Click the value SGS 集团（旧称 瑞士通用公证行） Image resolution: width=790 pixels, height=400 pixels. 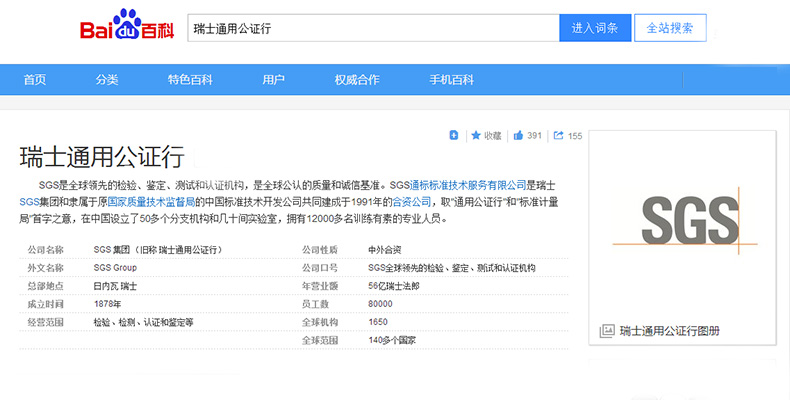point(158,250)
